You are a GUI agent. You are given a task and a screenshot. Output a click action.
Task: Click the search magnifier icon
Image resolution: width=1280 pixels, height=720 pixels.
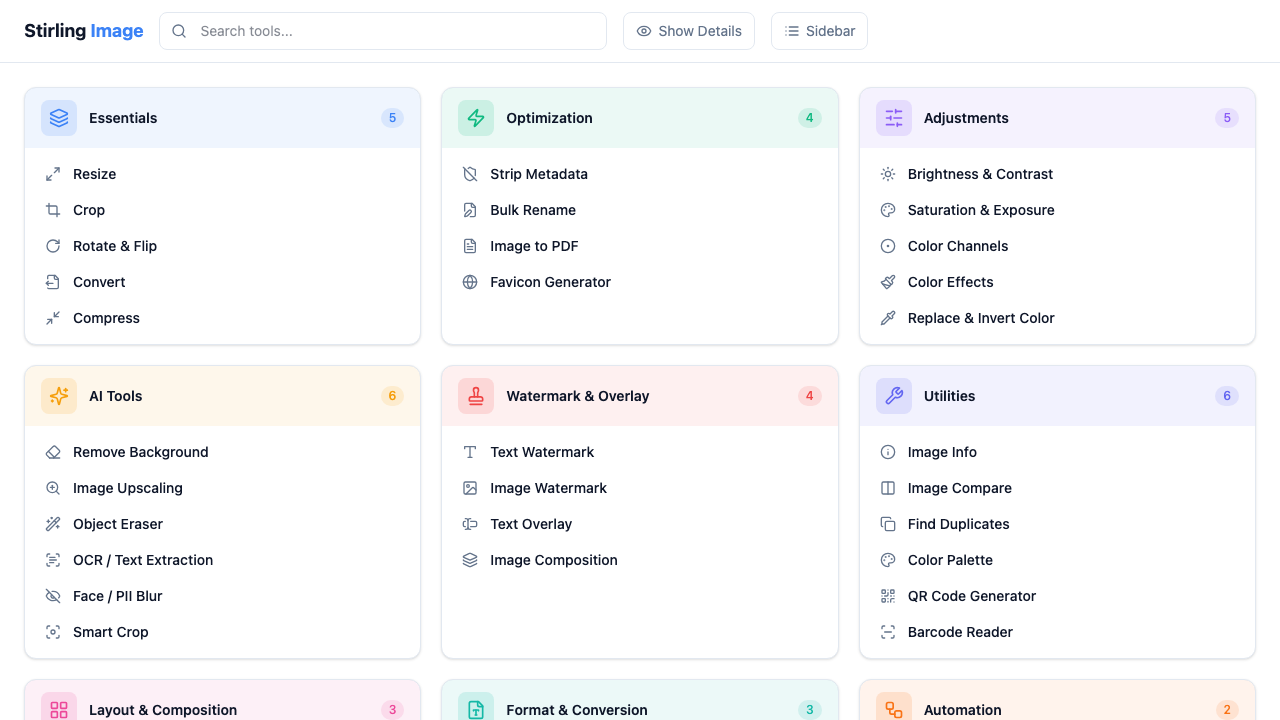pyautogui.click(x=179, y=31)
